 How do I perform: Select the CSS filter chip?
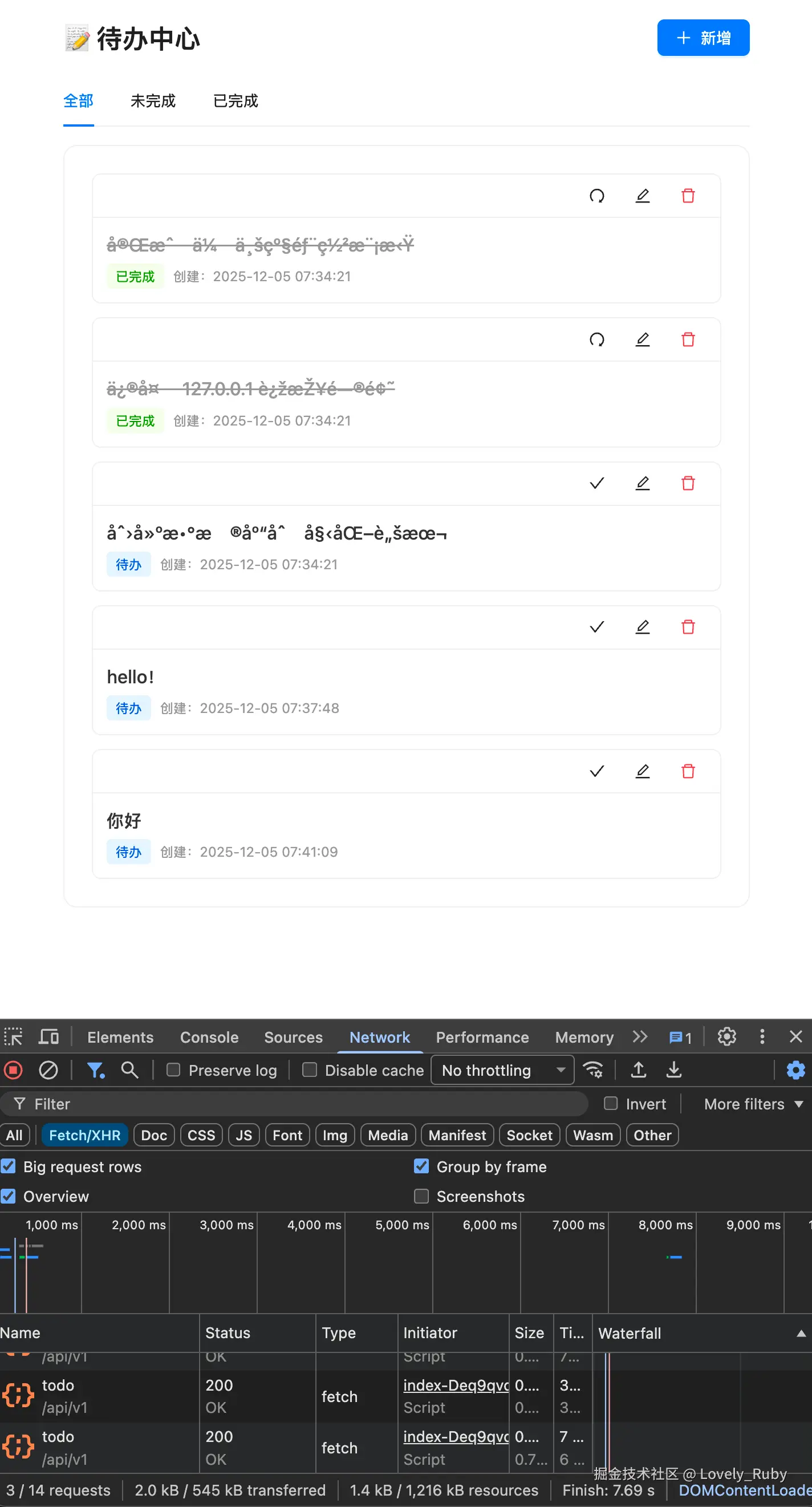[201, 1136]
